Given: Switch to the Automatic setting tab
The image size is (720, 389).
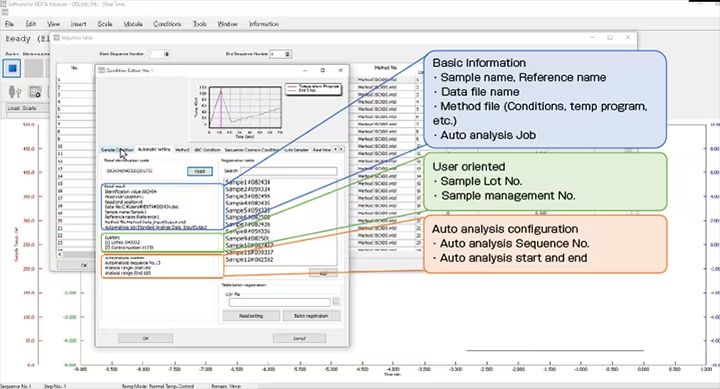Looking at the screenshot, I should point(154,149).
